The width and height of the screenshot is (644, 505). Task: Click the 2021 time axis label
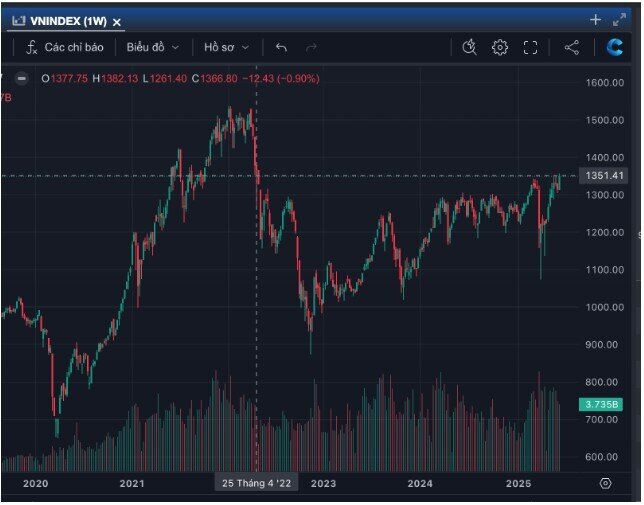point(132,484)
